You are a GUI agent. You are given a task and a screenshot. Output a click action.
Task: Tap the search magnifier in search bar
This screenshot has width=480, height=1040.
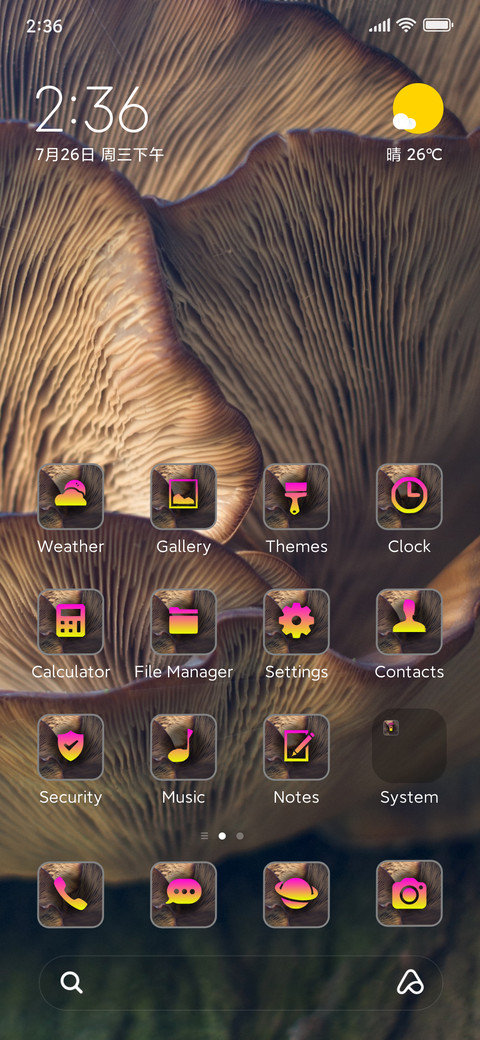click(72, 982)
